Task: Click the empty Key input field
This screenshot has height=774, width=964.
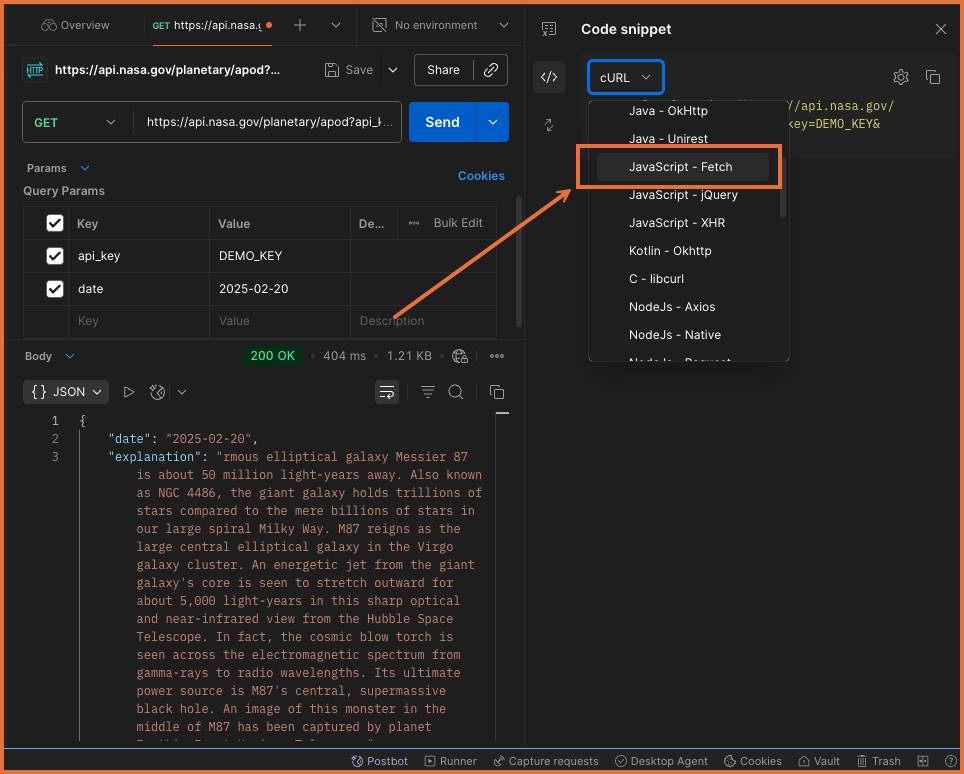Action: click(138, 321)
